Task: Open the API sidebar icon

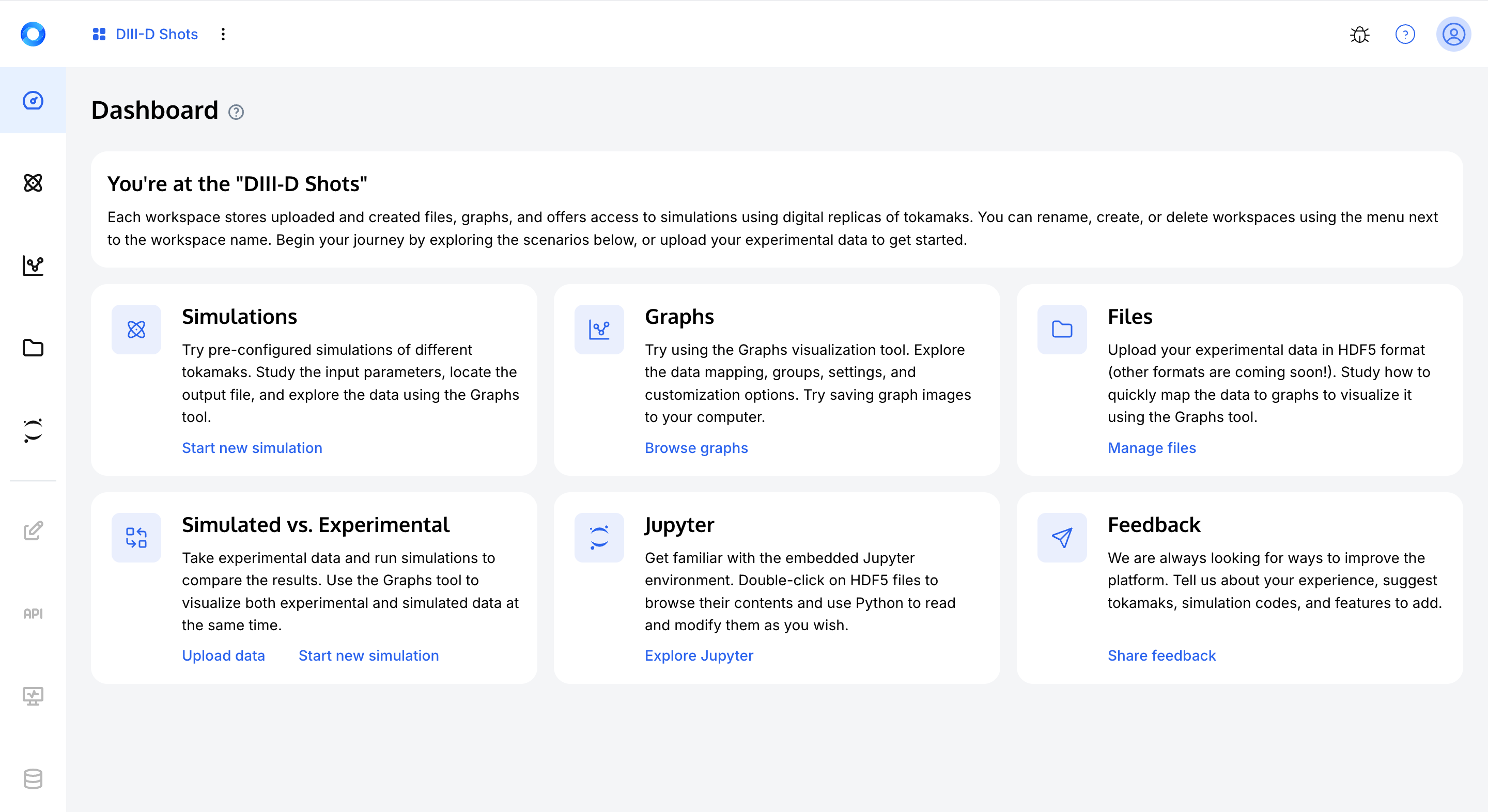Action: pos(33,613)
